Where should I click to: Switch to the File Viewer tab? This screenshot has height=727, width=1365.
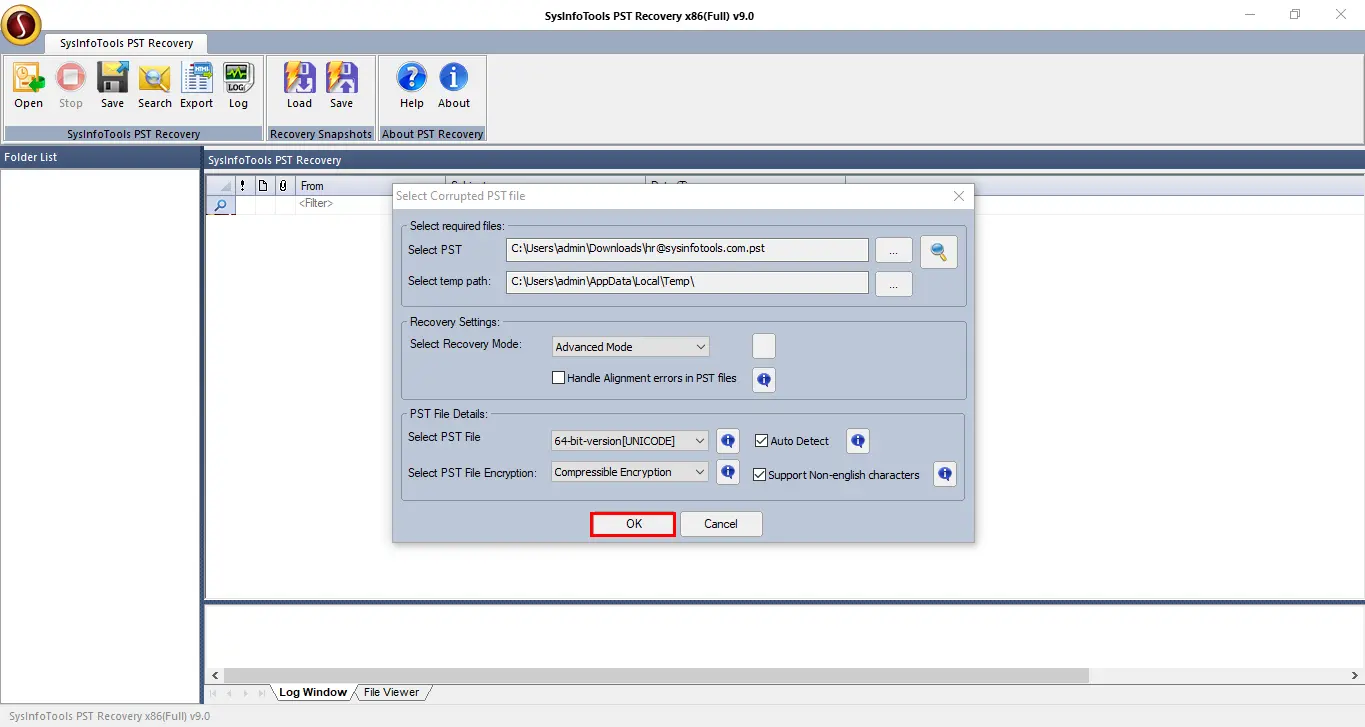coord(392,692)
